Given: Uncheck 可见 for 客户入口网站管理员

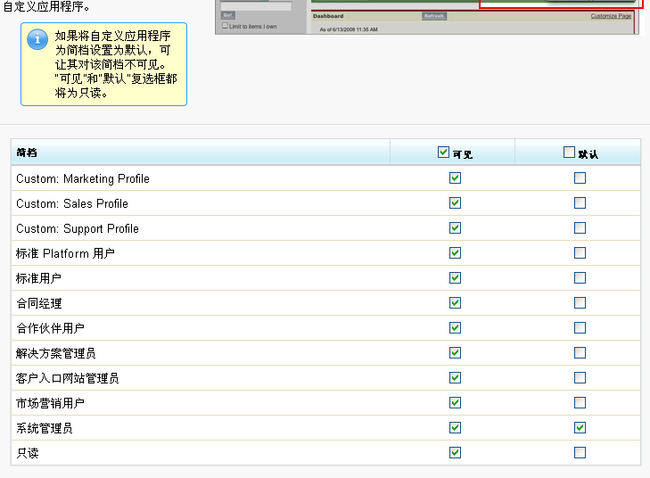Looking at the screenshot, I should 455,378.
